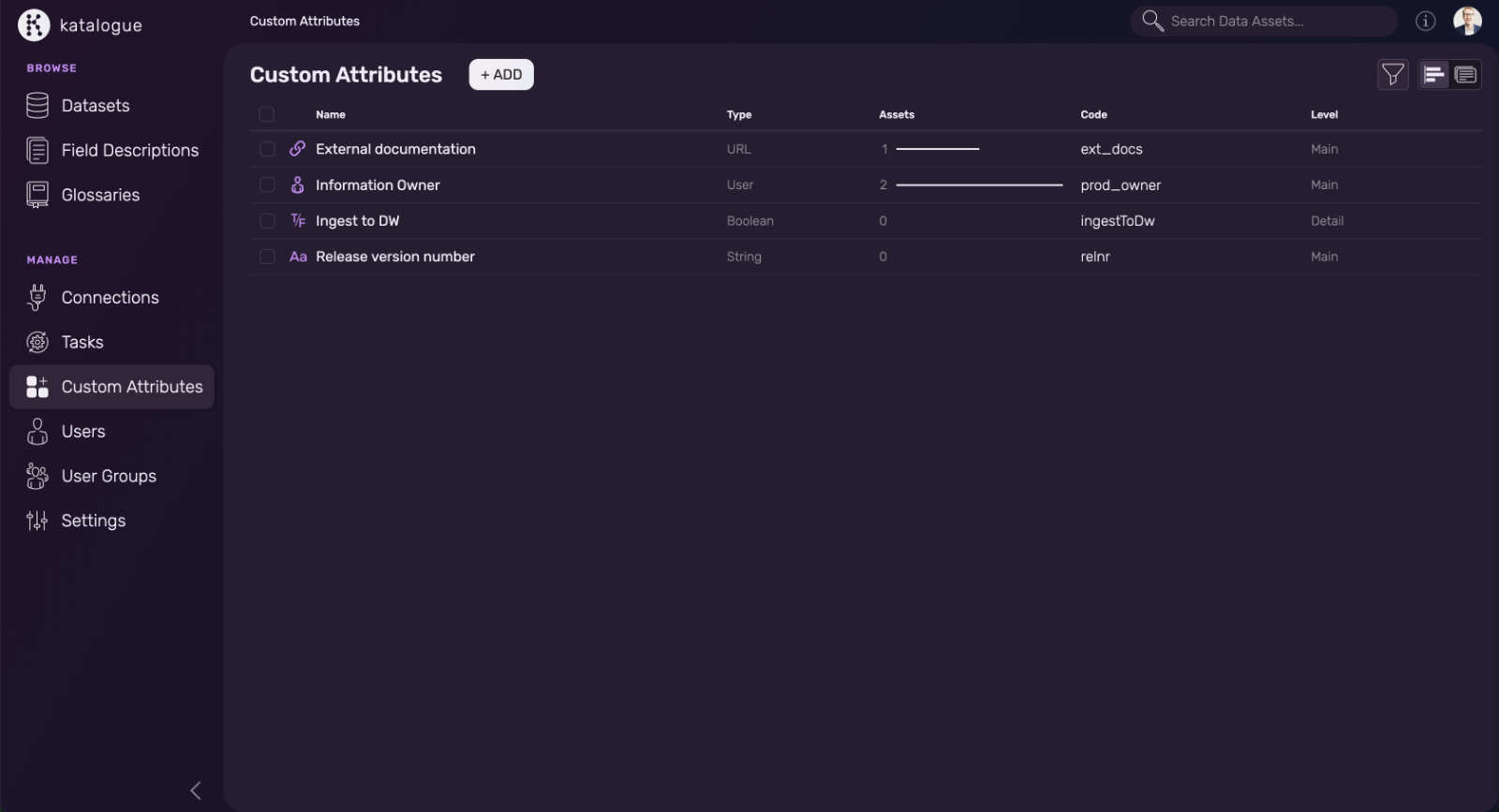The width and height of the screenshot is (1499, 812).
Task: Click the katalogue logo icon
Action: tap(34, 25)
